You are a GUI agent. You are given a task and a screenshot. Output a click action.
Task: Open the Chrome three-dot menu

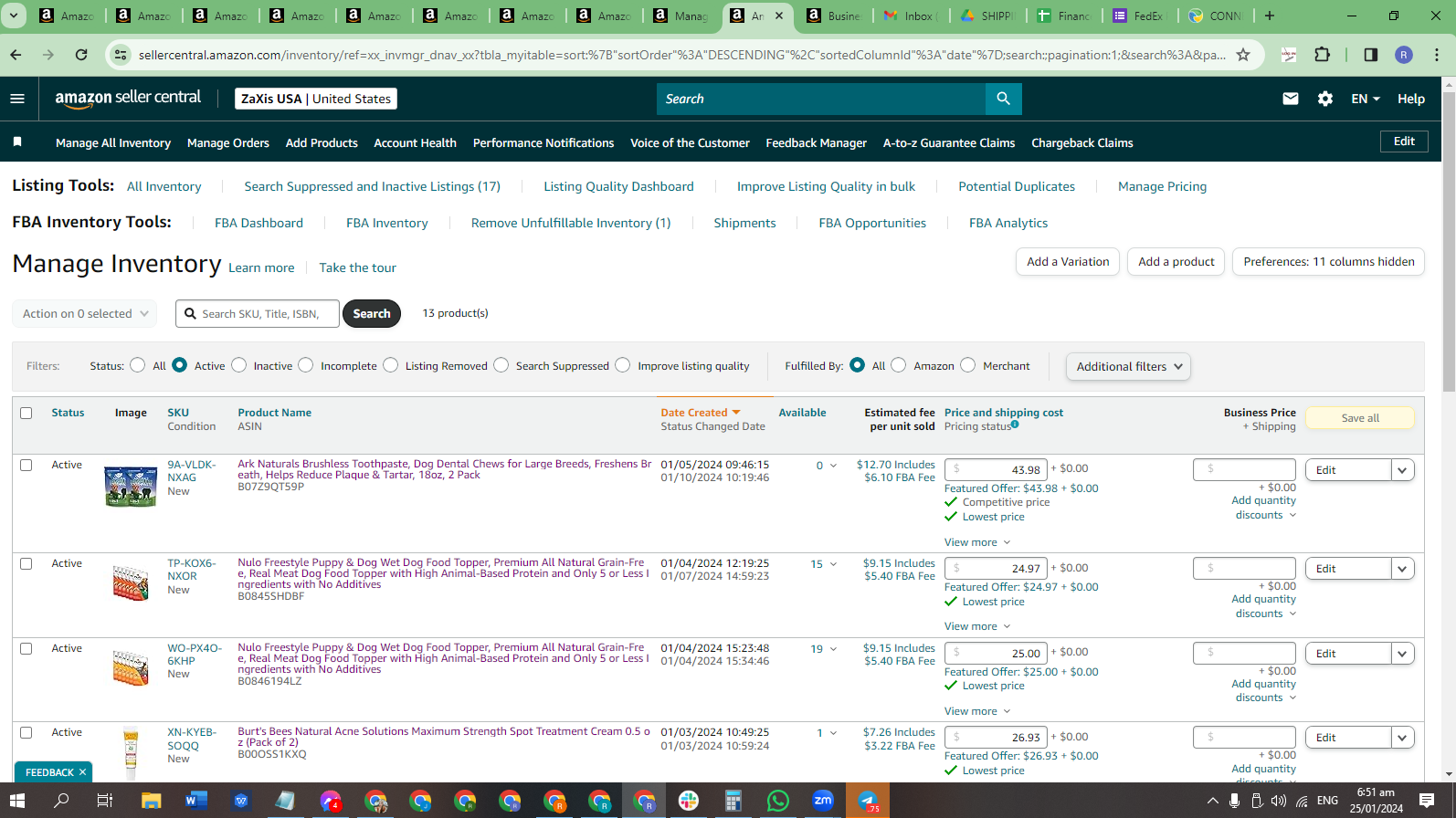click(x=1437, y=55)
